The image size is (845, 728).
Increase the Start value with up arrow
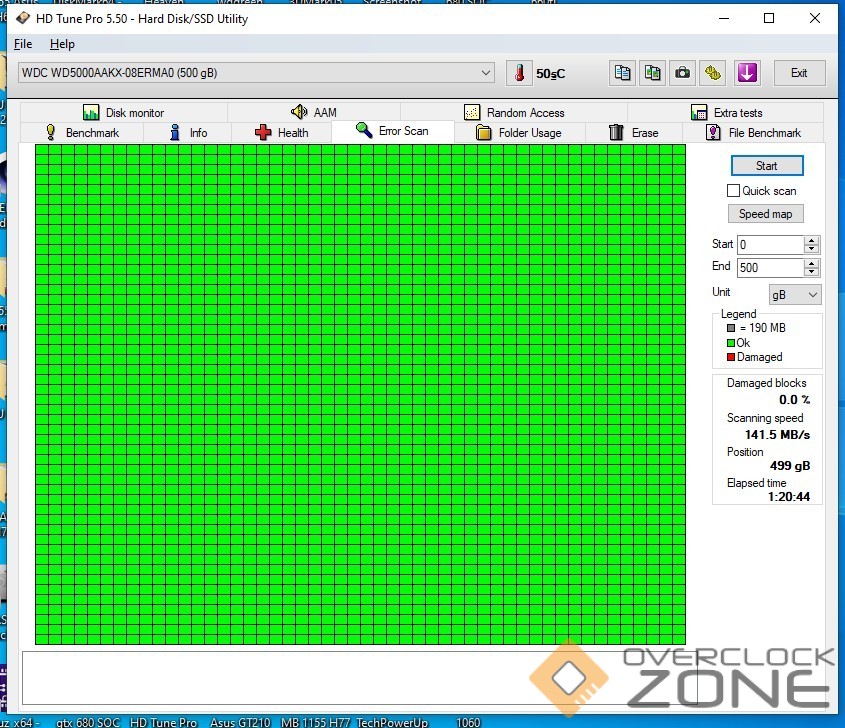pyautogui.click(x=811, y=240)
